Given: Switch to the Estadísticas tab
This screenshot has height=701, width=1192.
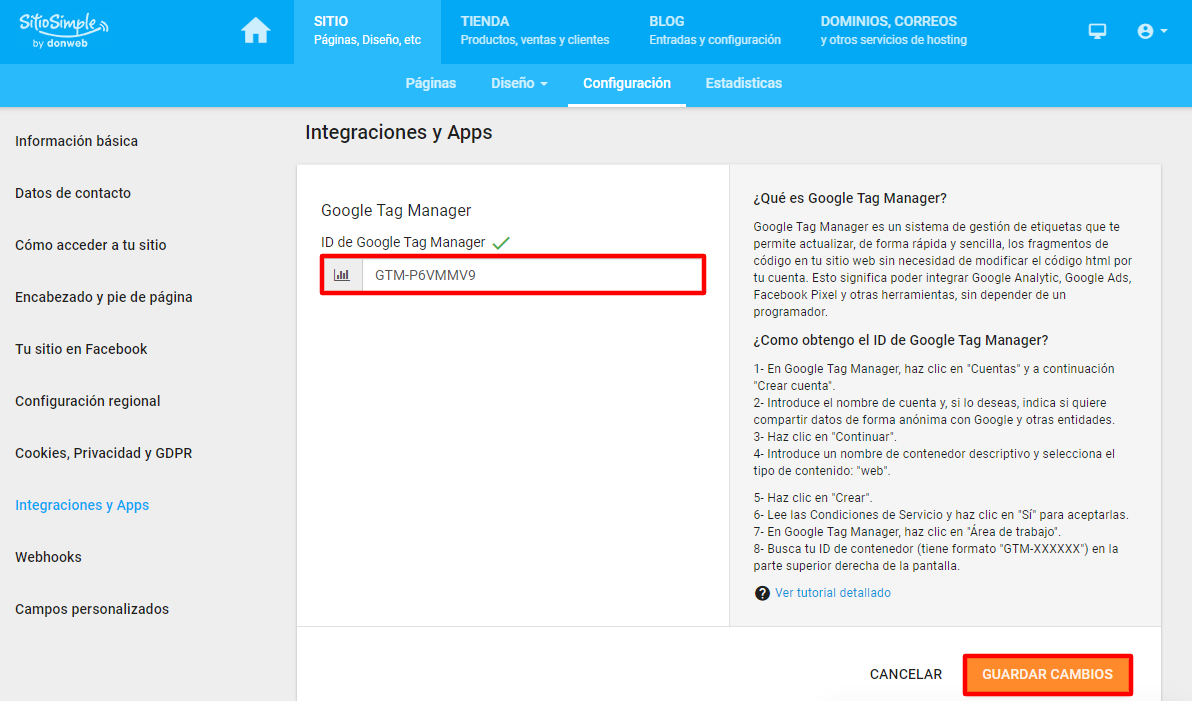Looking at the screenshot, I should tap(743, 84).
